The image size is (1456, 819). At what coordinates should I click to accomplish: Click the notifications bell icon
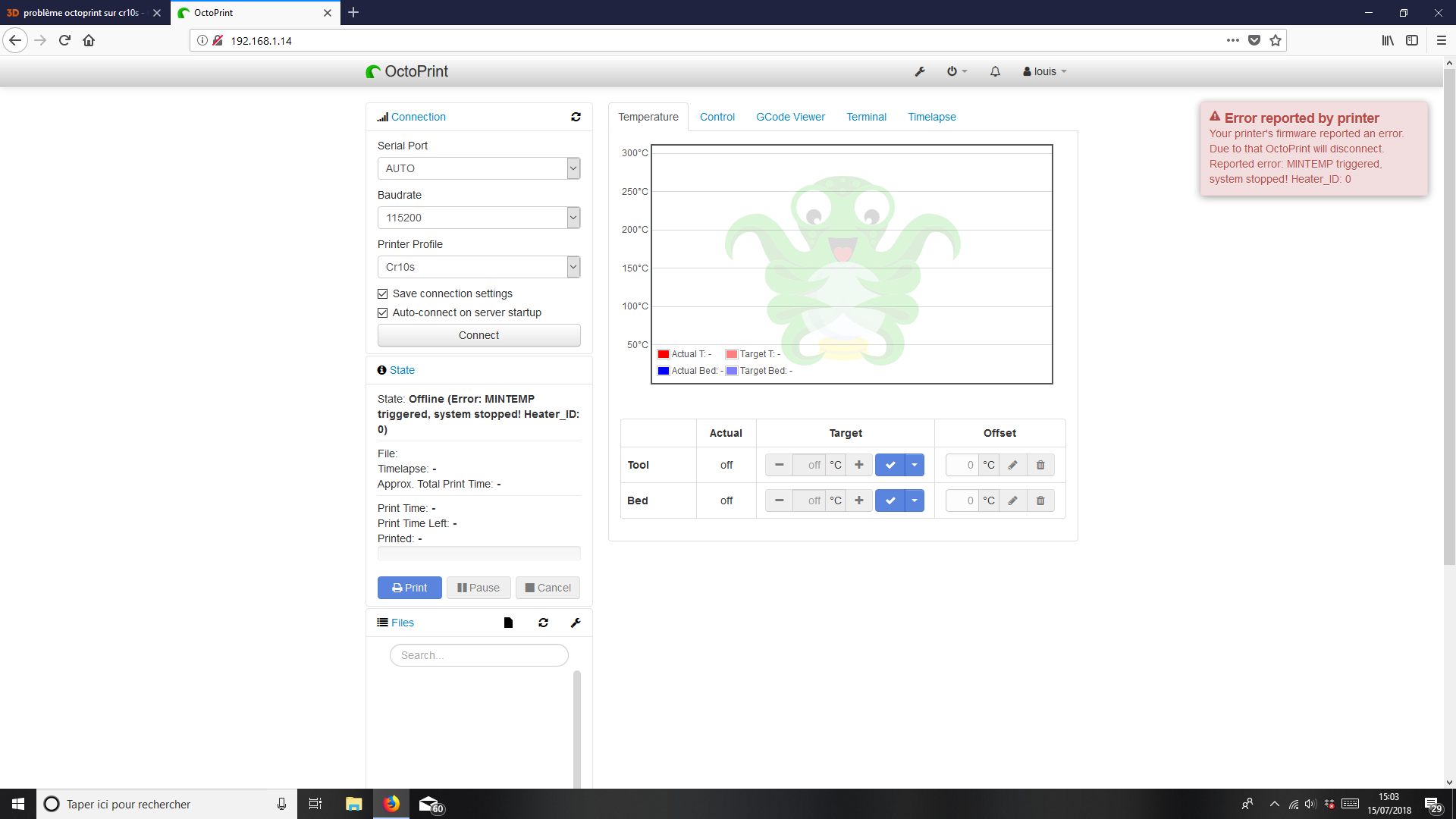pyautogui.click(x=995, y=71)
